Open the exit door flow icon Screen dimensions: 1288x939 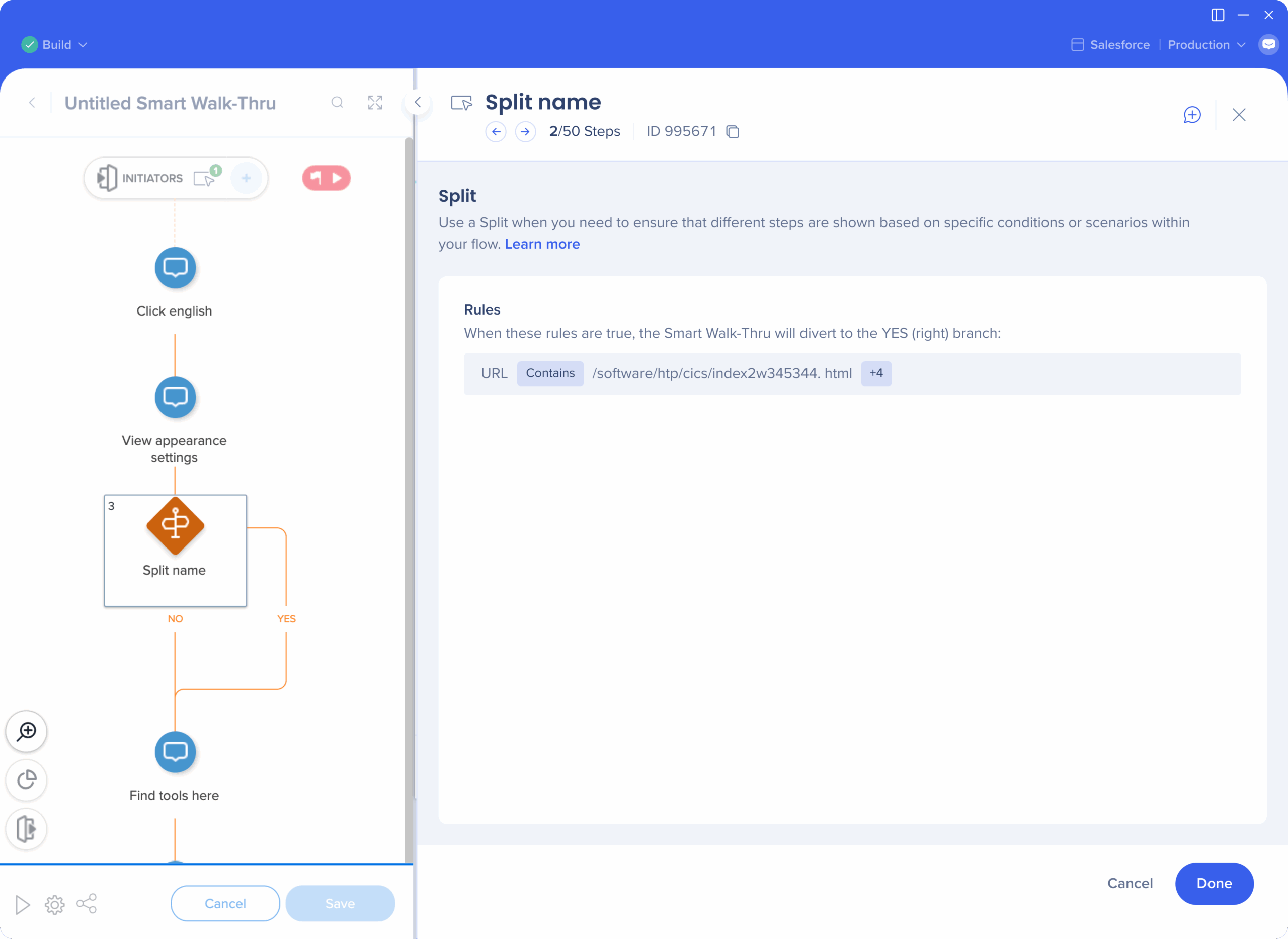(26, 829)
